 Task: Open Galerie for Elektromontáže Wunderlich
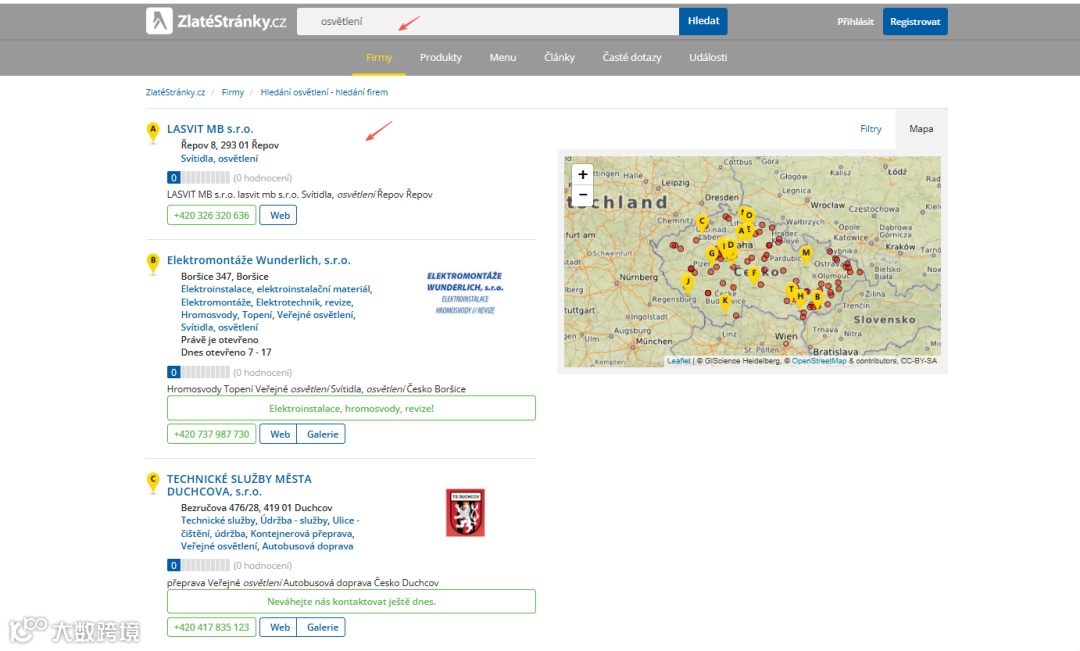322,434
